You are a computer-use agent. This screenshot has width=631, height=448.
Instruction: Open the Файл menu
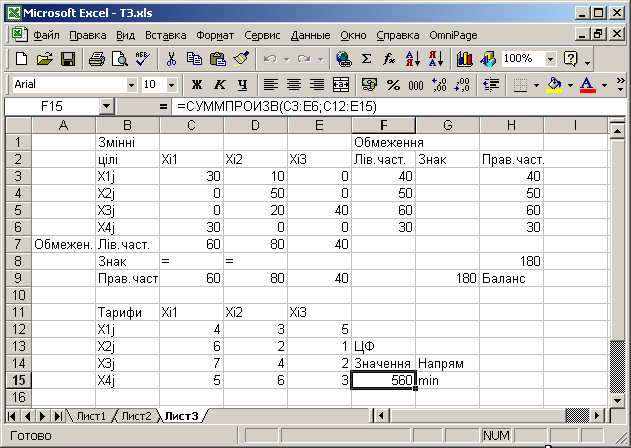pos(46,35)
